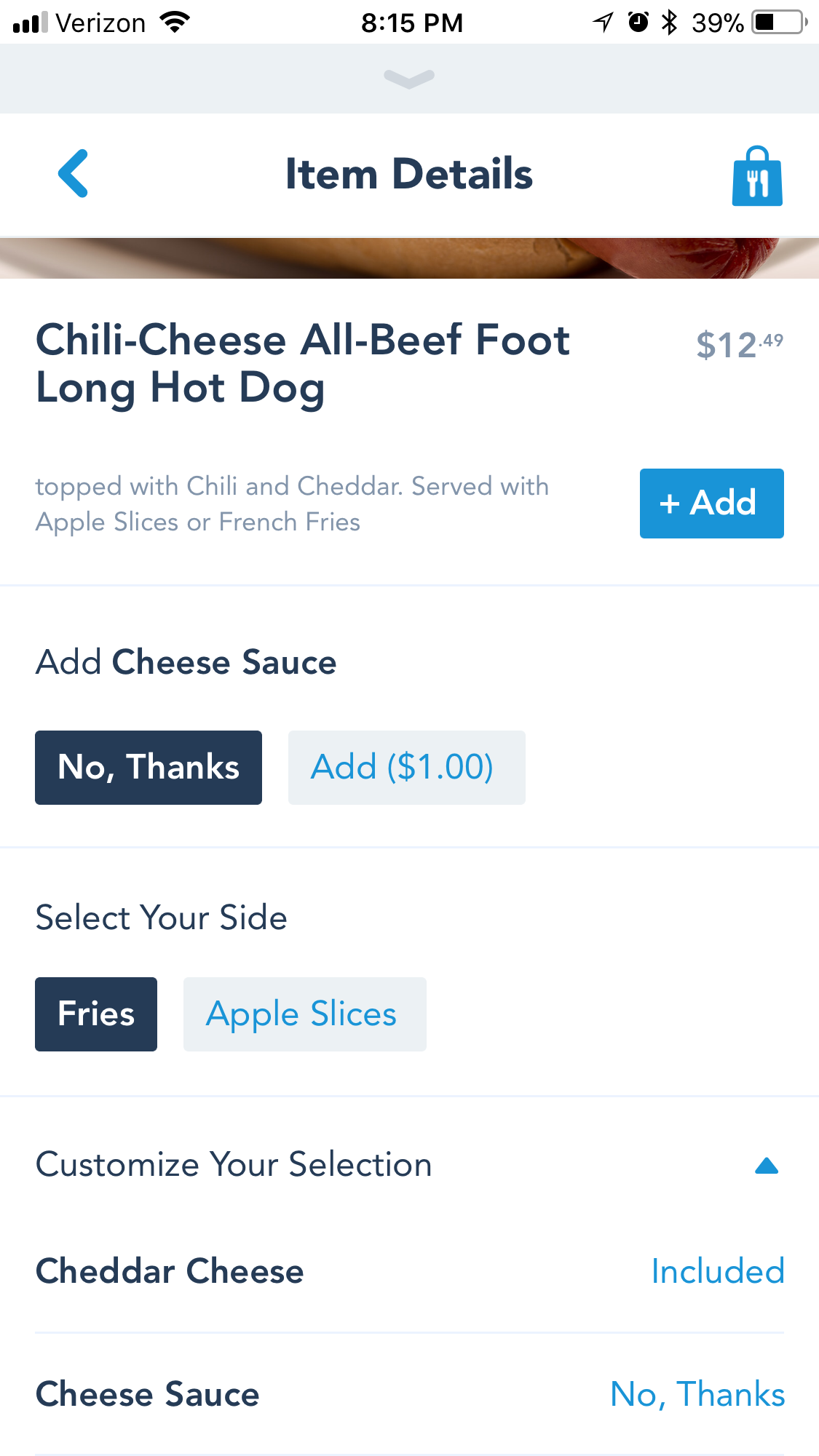This screenshot has height=1456, width=819.
Task: Tap the Cheddar Cheese row label
Action: 170,1271
